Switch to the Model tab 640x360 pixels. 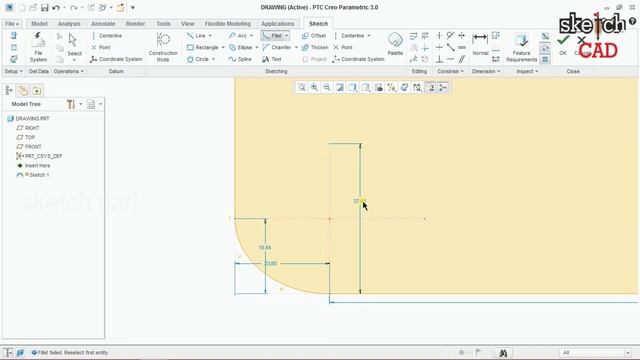tap(39, 24)
